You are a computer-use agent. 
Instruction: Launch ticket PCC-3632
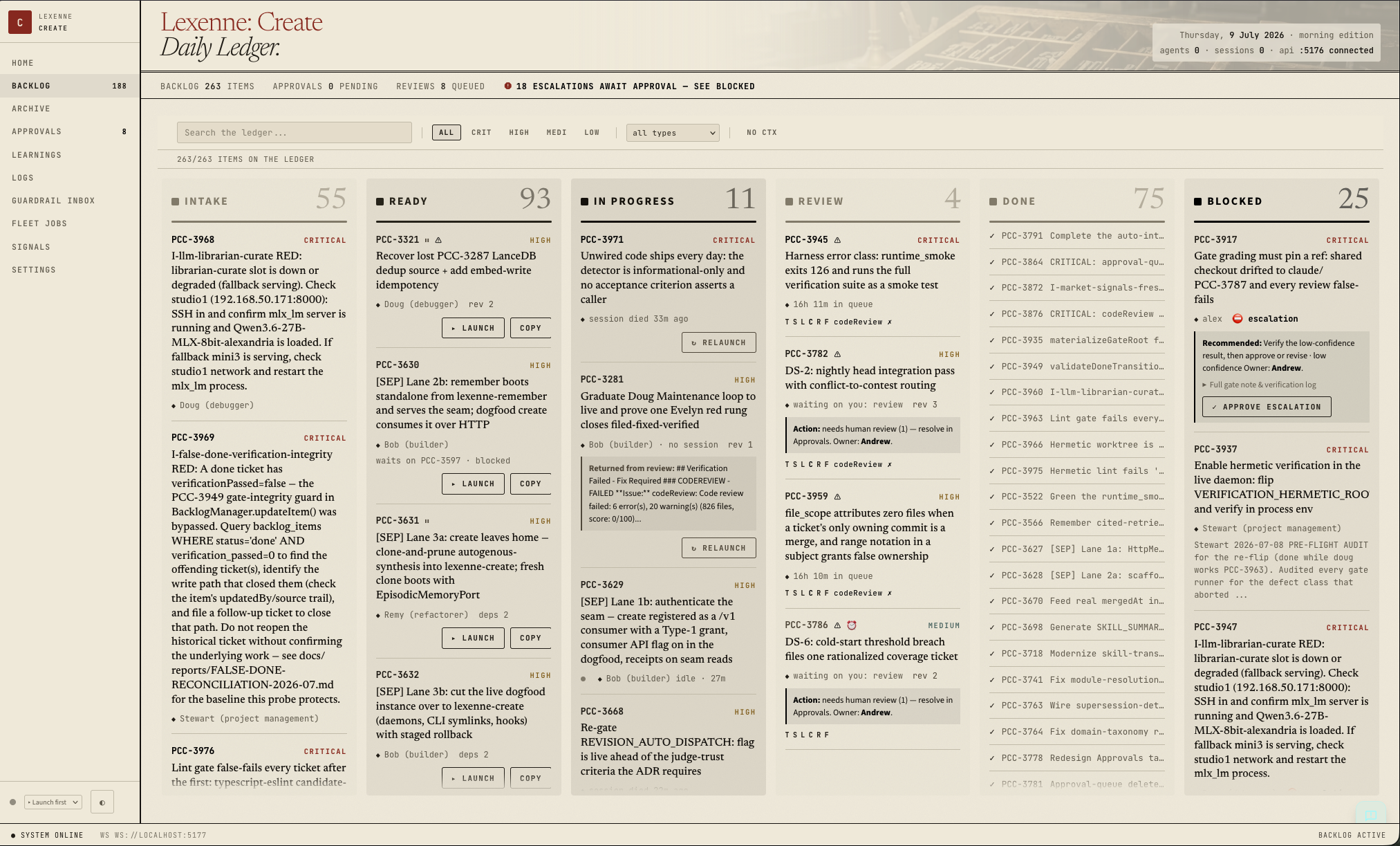pos(474,778)
